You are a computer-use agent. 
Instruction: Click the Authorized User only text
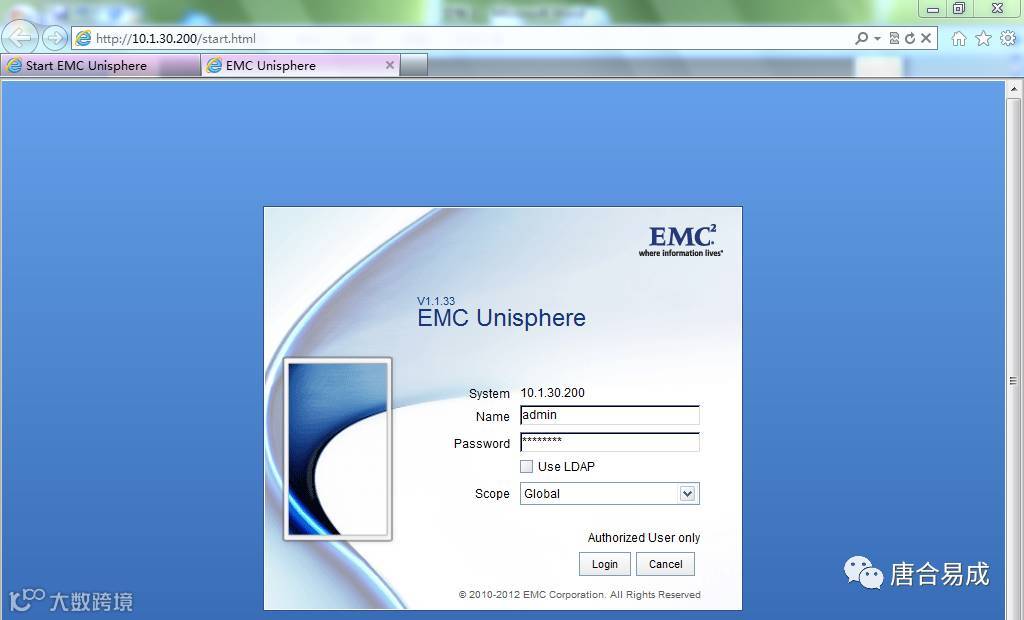644,538
